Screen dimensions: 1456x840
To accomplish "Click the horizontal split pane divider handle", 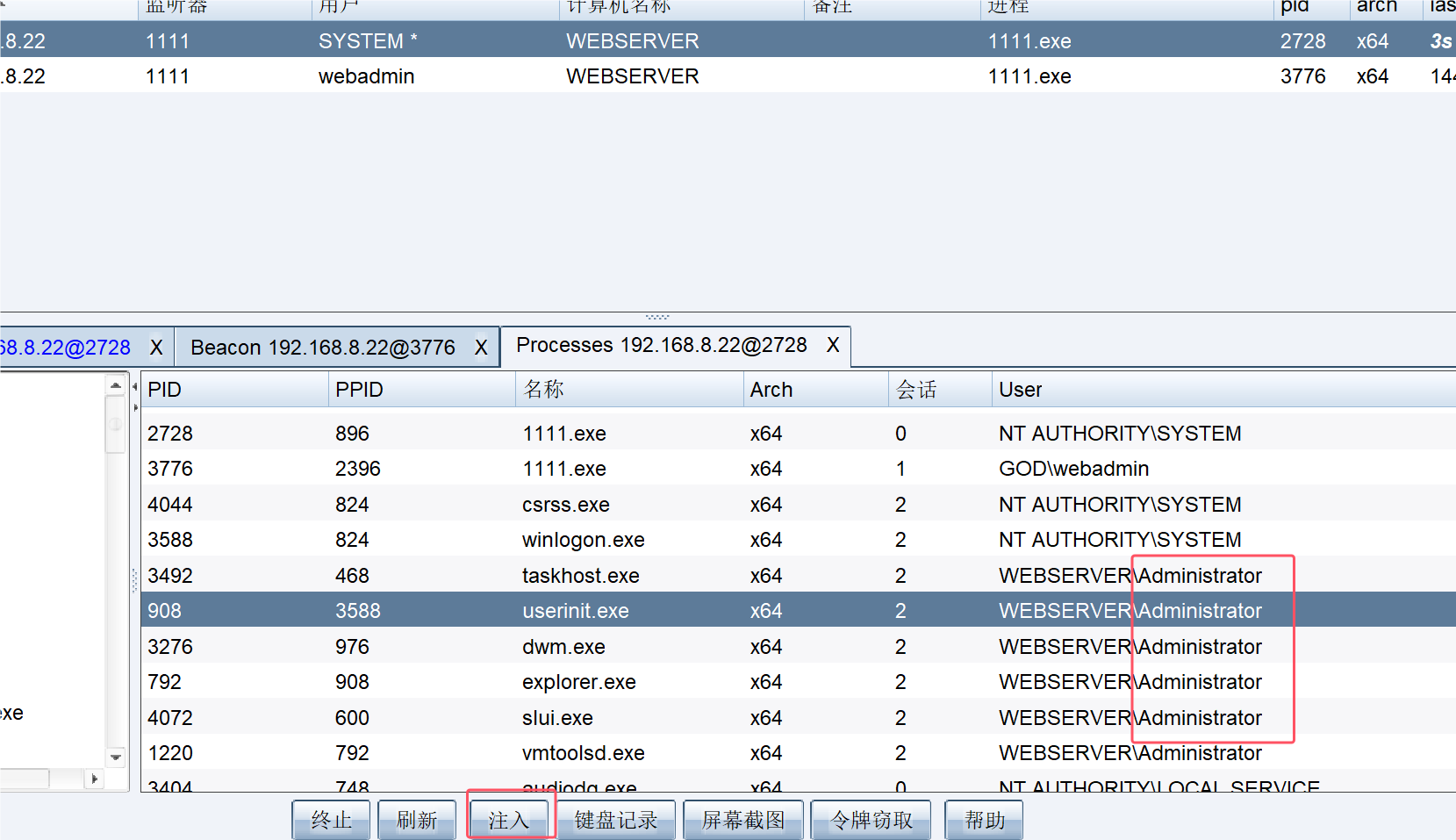I will (x=656, y=316).
